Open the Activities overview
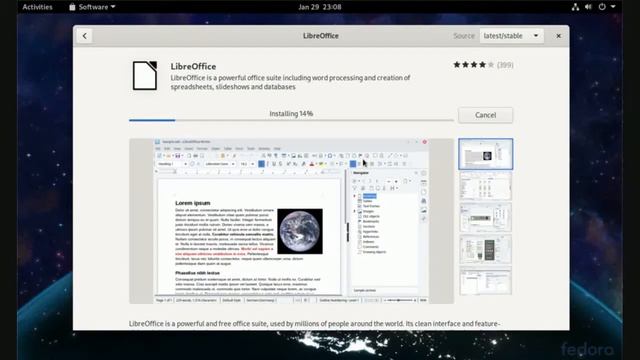Viewport: 640px width, 360px height. pos(37,7)
